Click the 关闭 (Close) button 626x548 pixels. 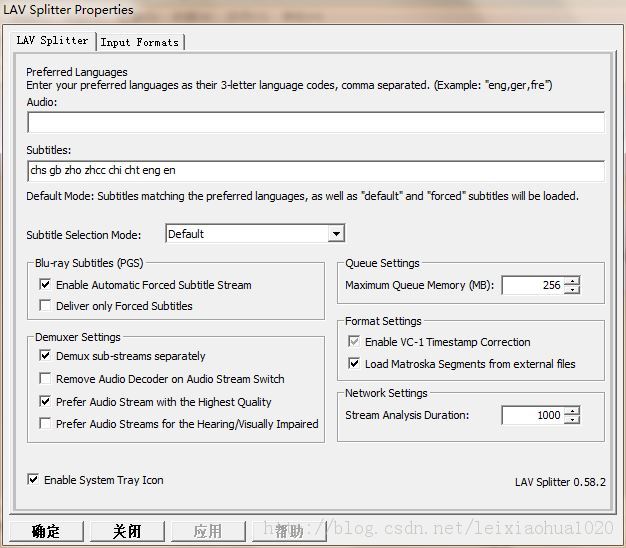click(127, 531)
